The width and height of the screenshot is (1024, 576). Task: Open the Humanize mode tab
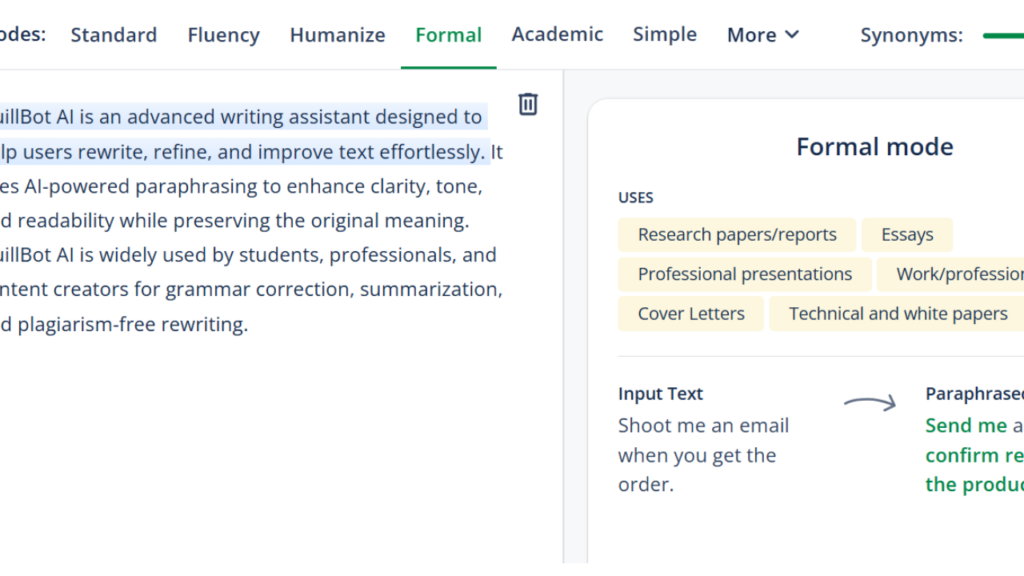(337, 35)
